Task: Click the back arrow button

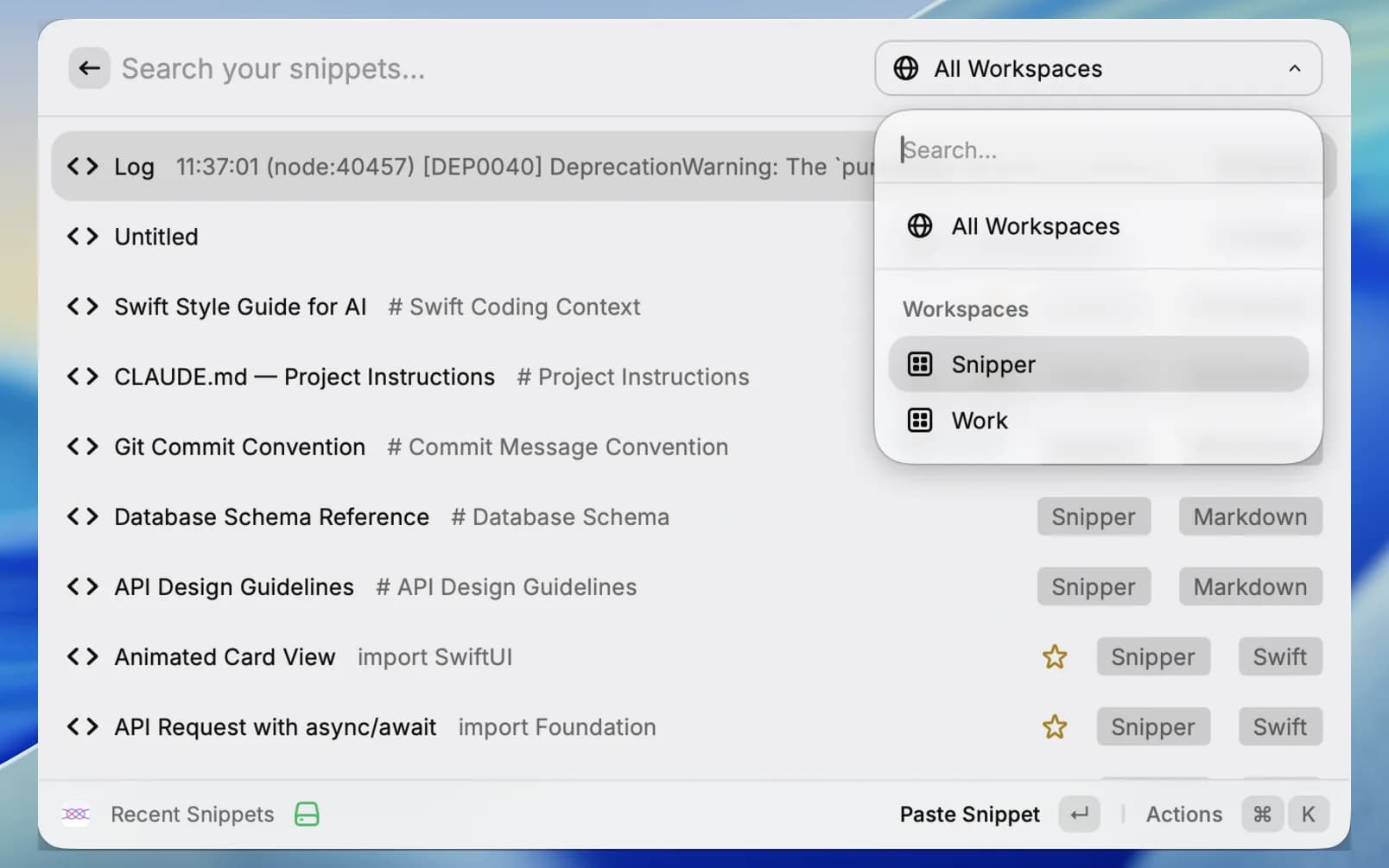Action: pyautogui.click(x=89, y=68)
